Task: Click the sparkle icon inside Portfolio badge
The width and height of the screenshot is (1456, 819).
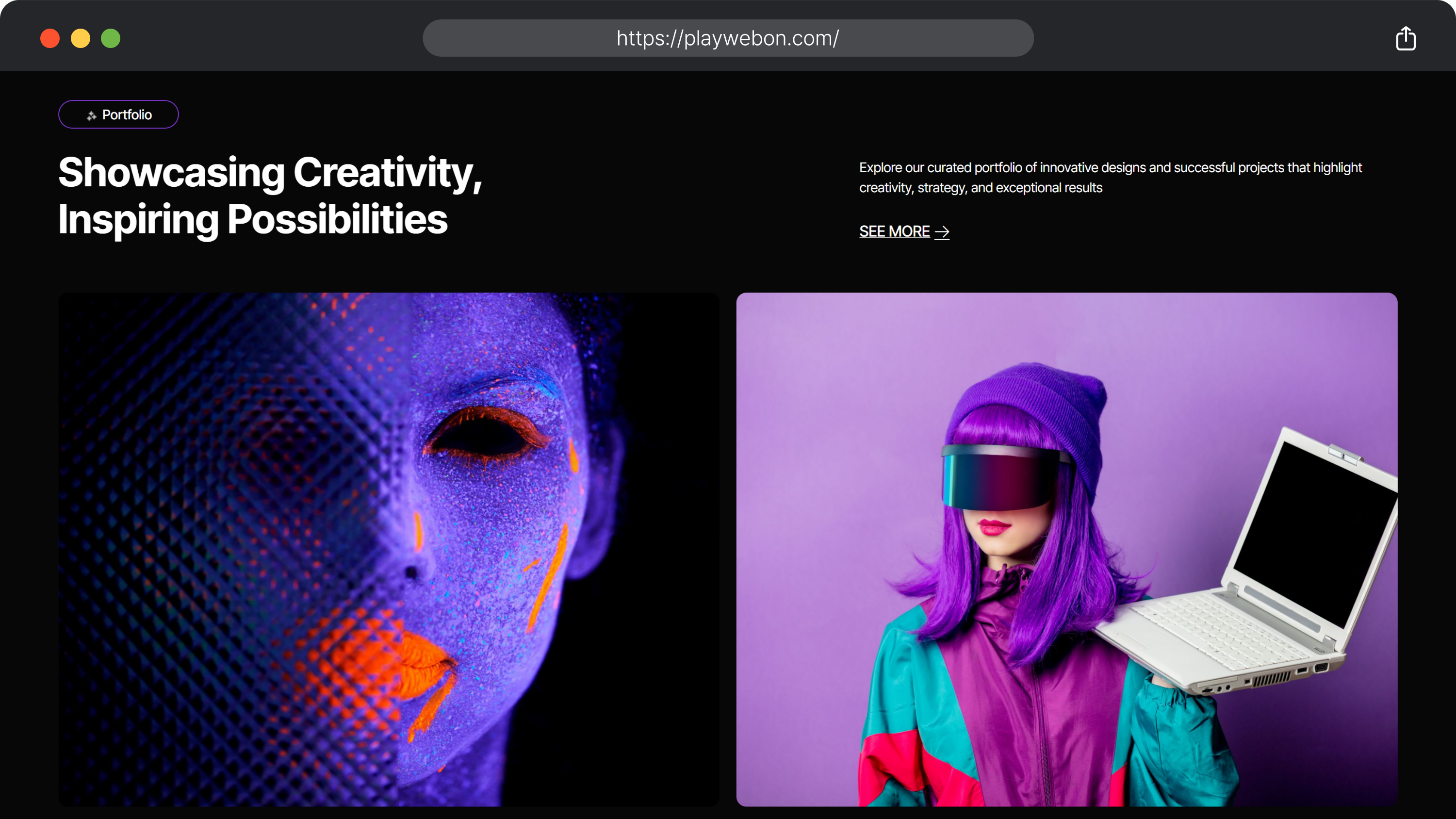Action: [92, 115]
